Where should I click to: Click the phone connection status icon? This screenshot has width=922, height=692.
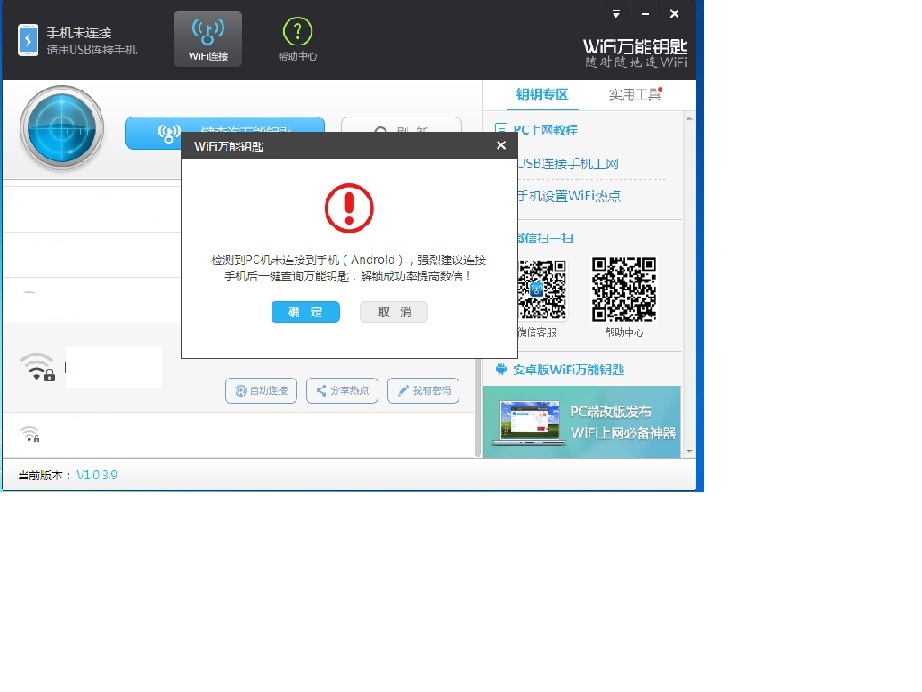(28, 40)
